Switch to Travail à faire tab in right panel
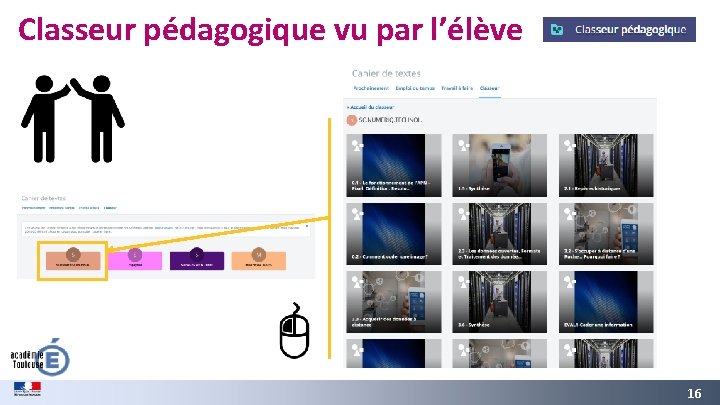 tap(457, 88)
